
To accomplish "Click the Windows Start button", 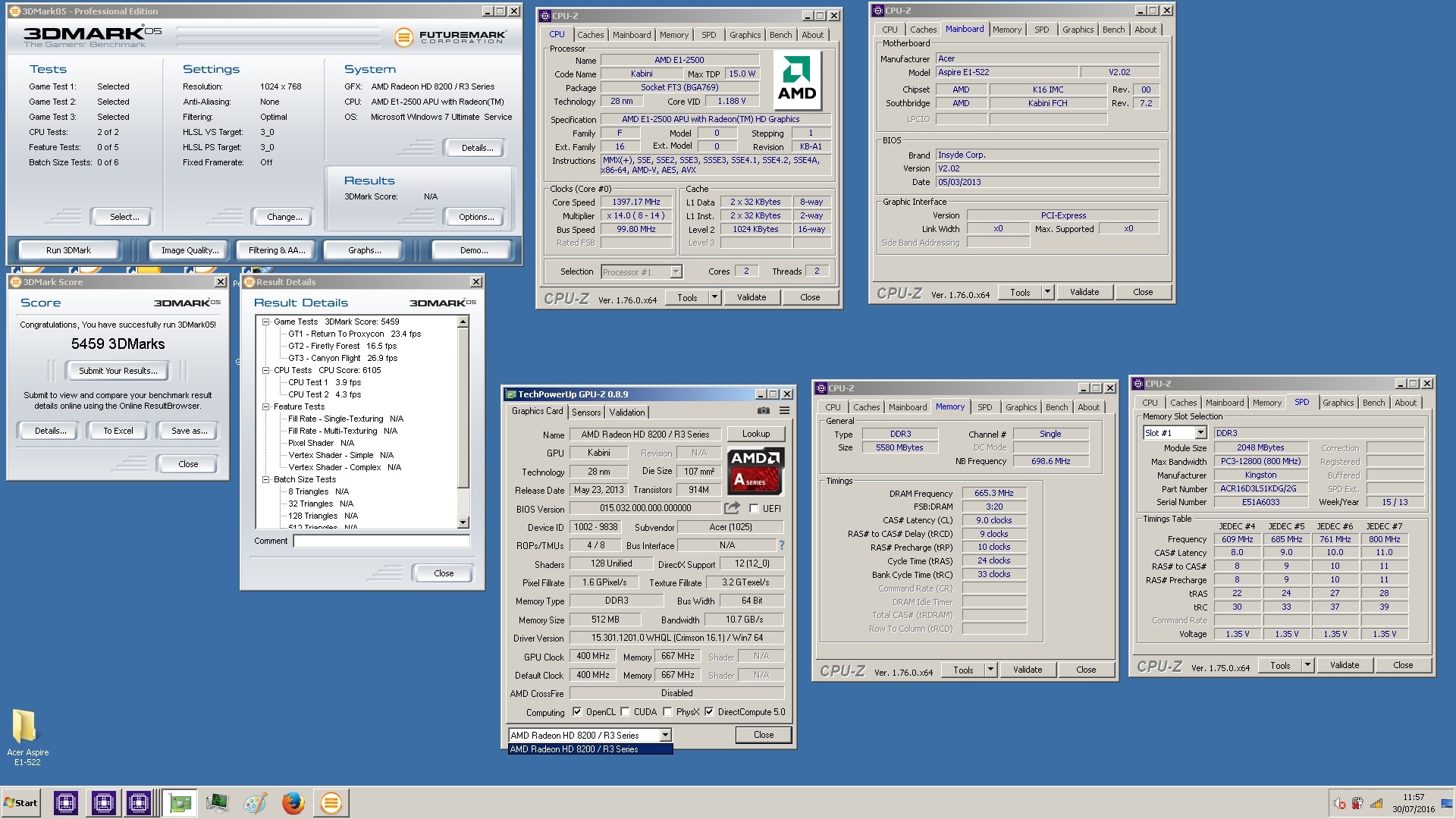I will pos(21,802).
